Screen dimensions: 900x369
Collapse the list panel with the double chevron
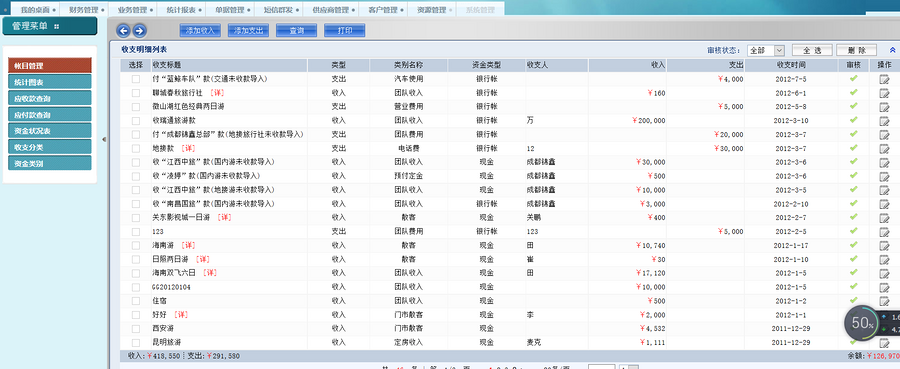(x=892, y=51)
